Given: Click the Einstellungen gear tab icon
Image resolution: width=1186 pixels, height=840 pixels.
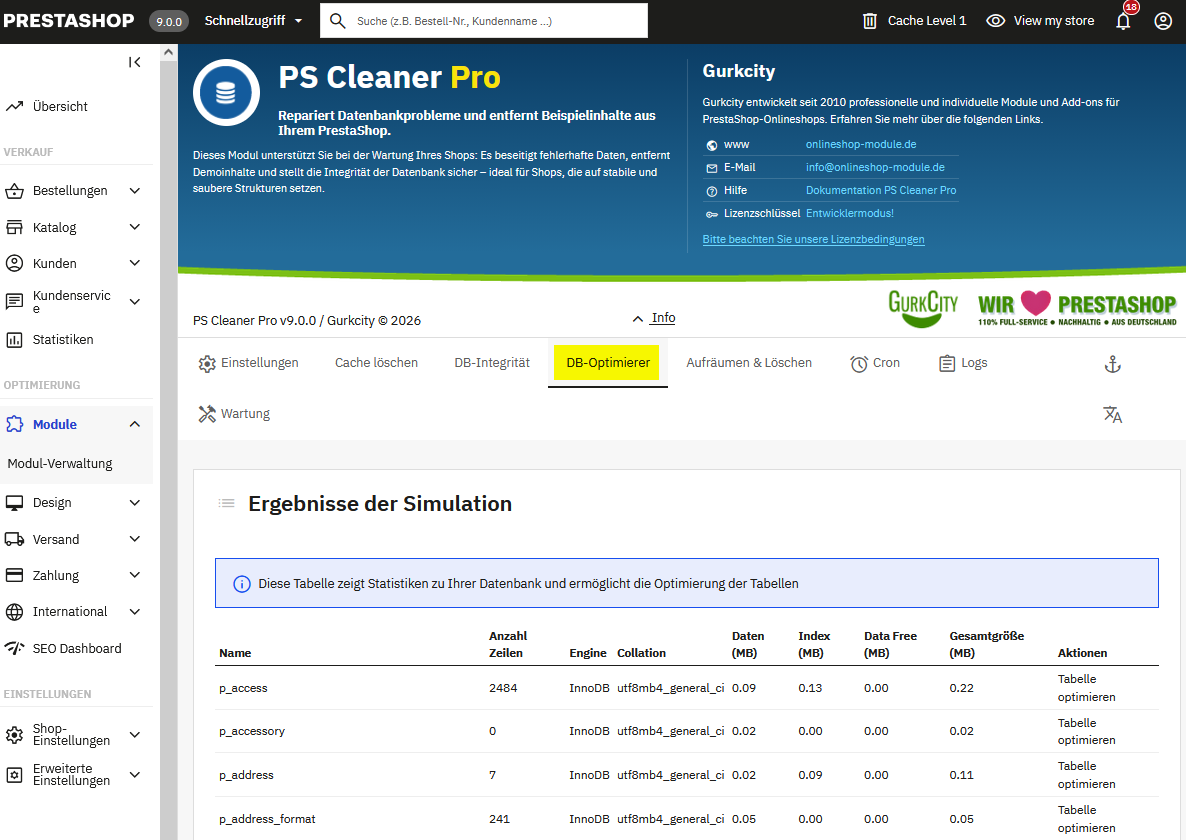Looking at the screenshot, I should coord(207,364).
